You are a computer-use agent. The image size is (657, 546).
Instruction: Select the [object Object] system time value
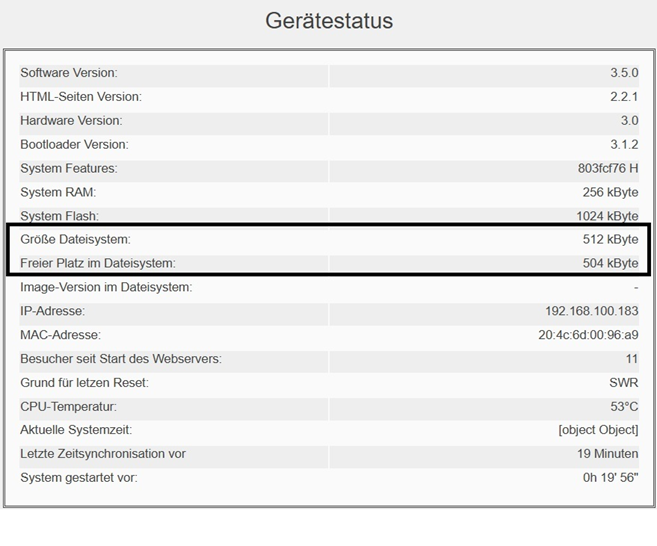click(x=598, y=430)
